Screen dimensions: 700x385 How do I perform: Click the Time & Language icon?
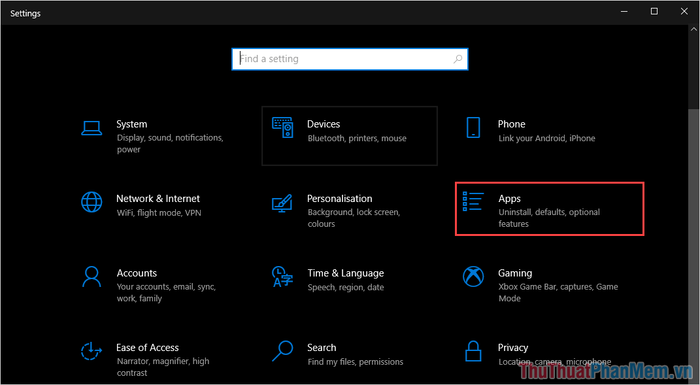pyautogui.click(x=283, y=277)
